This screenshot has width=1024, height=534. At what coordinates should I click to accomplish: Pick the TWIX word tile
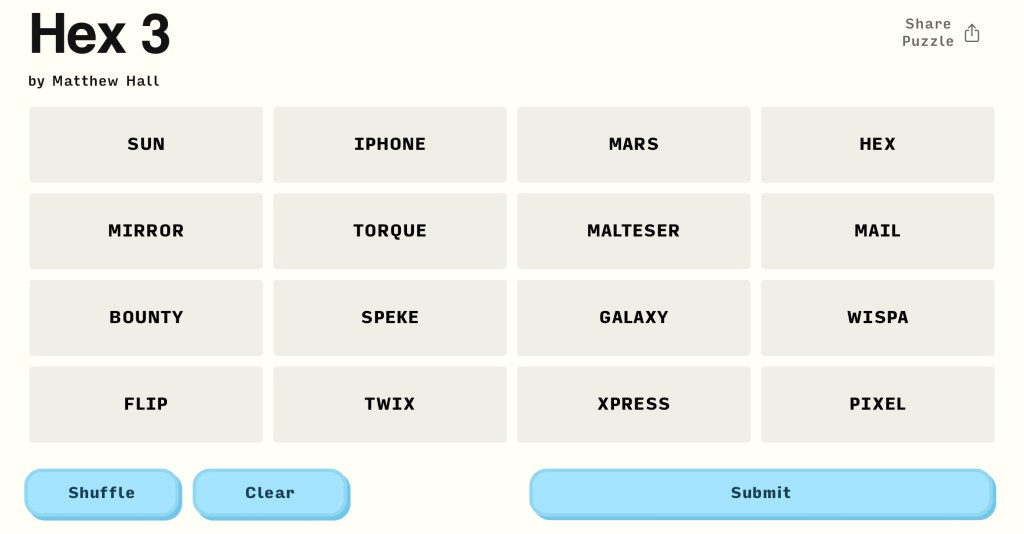[390, 404]
